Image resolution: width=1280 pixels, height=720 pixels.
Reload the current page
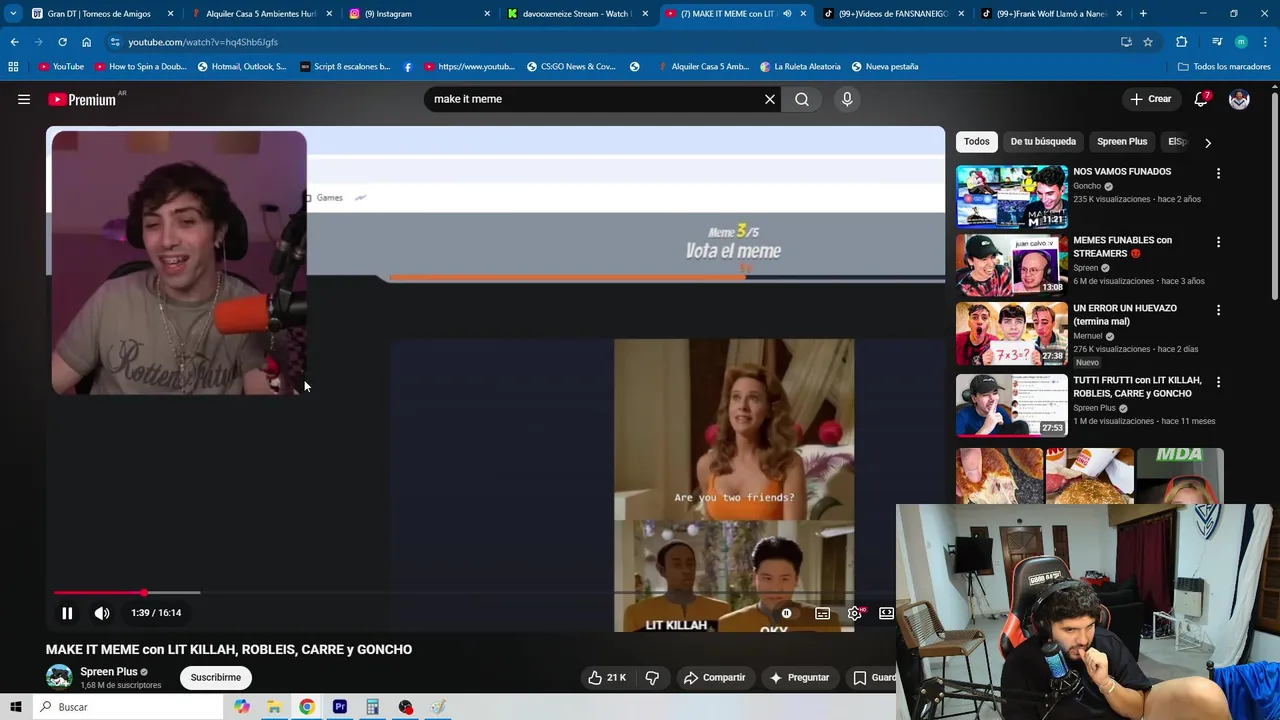62,42
